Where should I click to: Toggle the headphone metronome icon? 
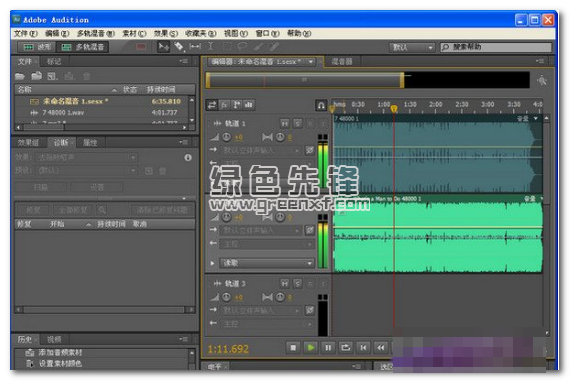(x=321, y=105)
